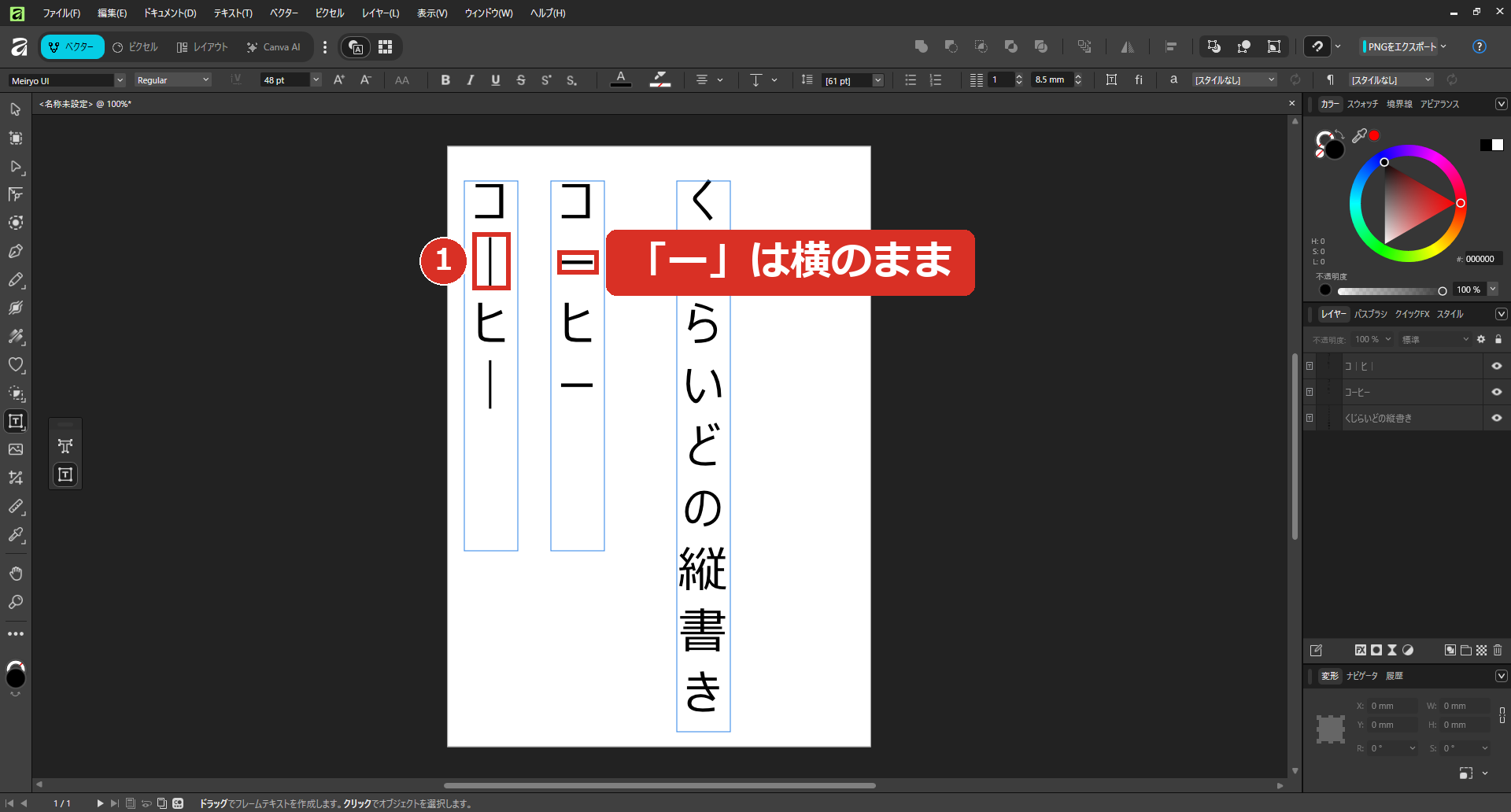
Task: Select the Zoom magnifier tool
Action: (x=15, y=602)
